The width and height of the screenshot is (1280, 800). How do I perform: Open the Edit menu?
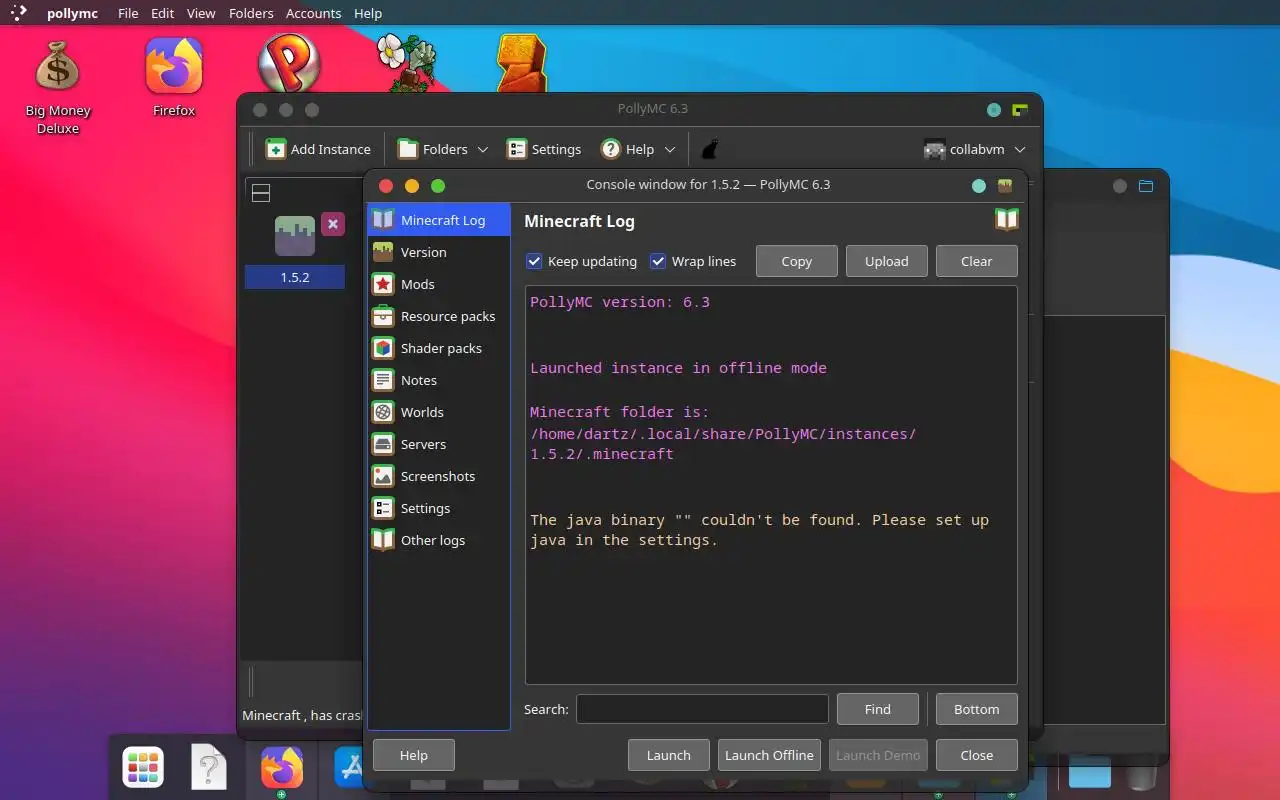(163, 13)
